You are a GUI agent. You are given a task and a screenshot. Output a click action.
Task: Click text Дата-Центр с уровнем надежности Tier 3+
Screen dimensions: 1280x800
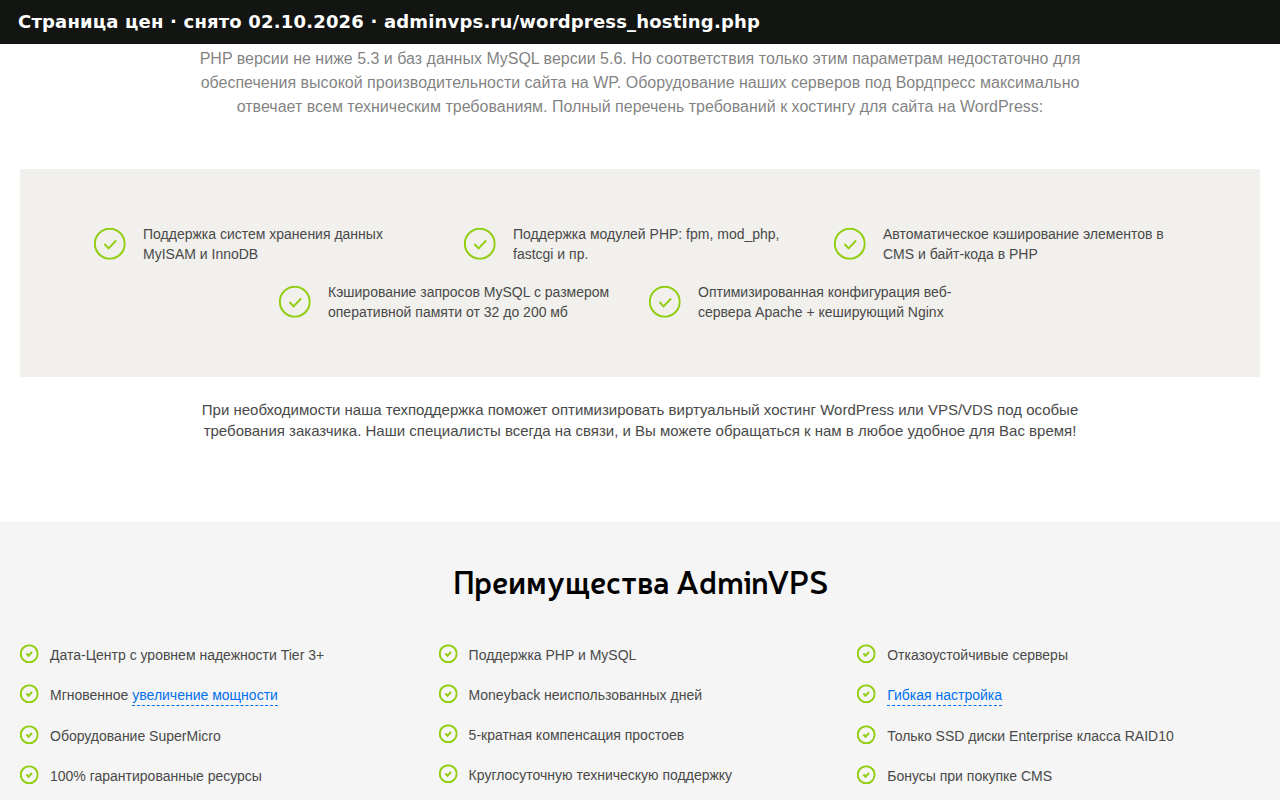[x=187, y=655]
